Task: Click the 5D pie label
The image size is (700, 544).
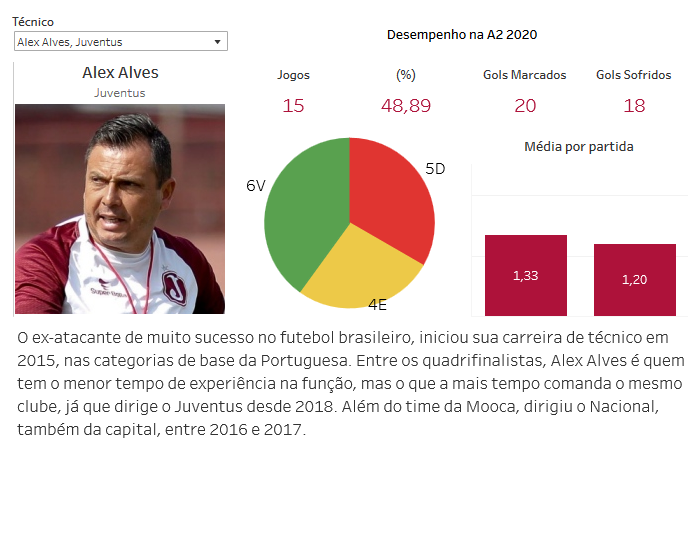Action: coord(435,169)
